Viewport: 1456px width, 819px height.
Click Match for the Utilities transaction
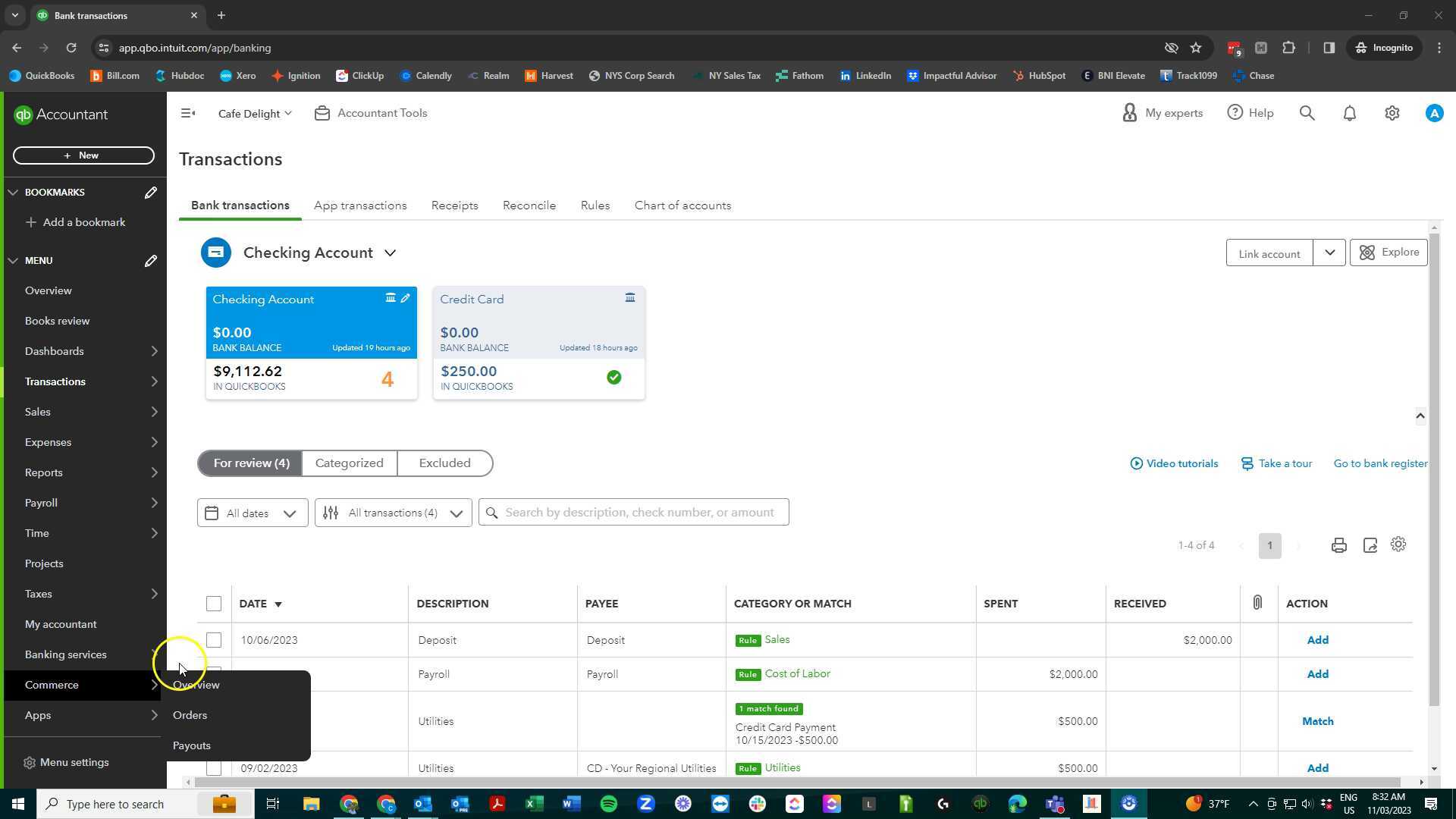(1317, 721)
